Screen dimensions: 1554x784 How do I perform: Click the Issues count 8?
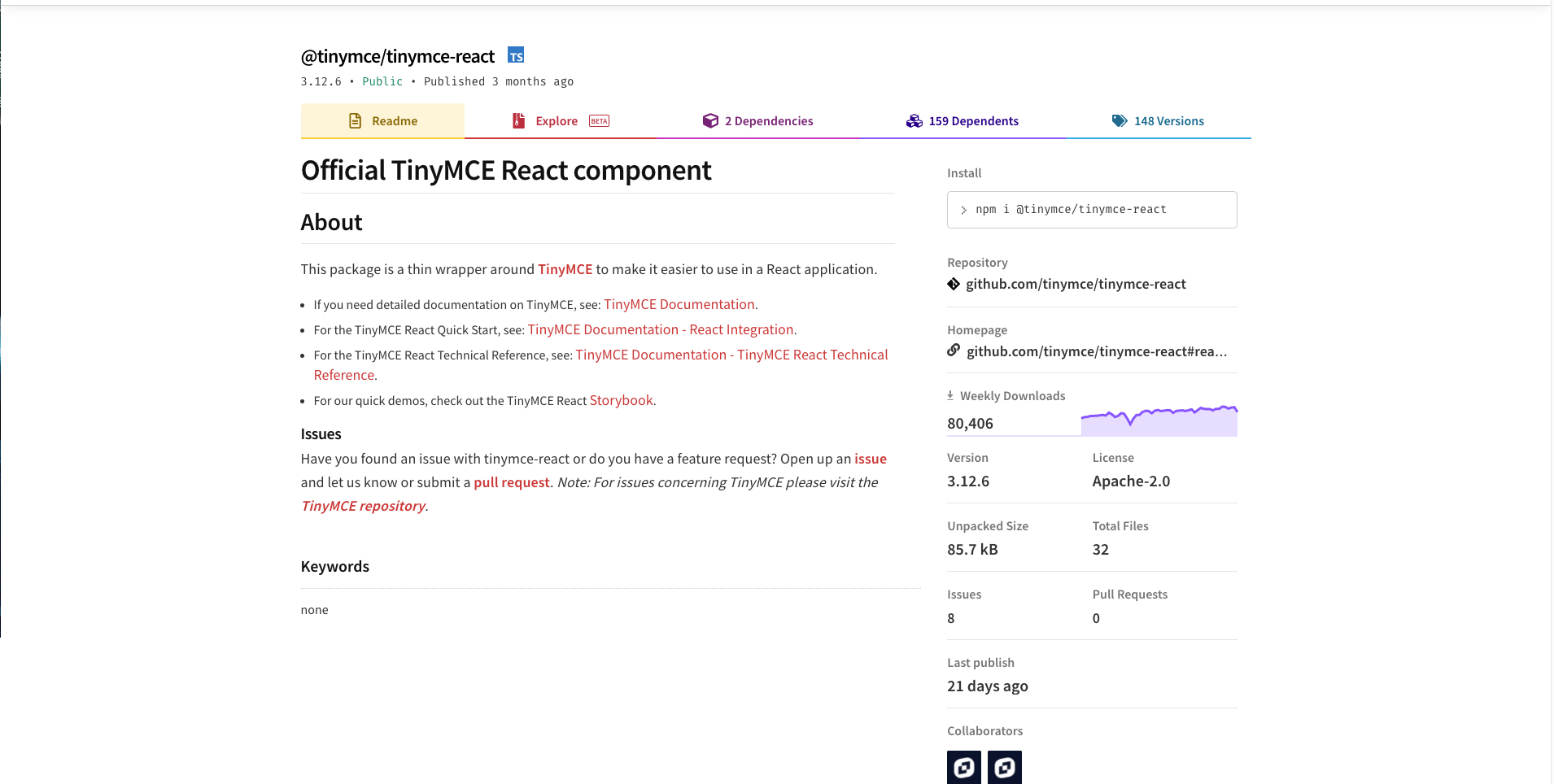click(x=951, y=618)
